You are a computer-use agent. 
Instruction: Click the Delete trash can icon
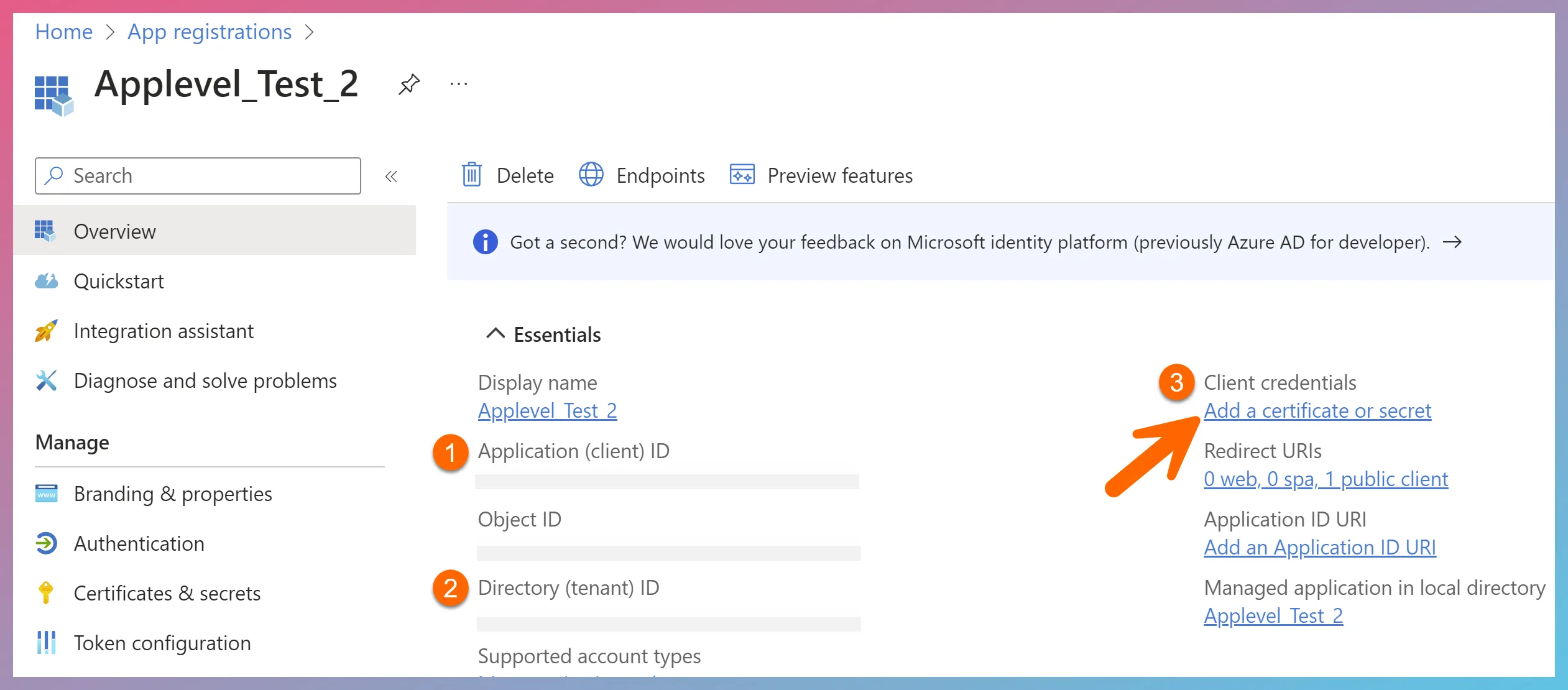(472, 175)
